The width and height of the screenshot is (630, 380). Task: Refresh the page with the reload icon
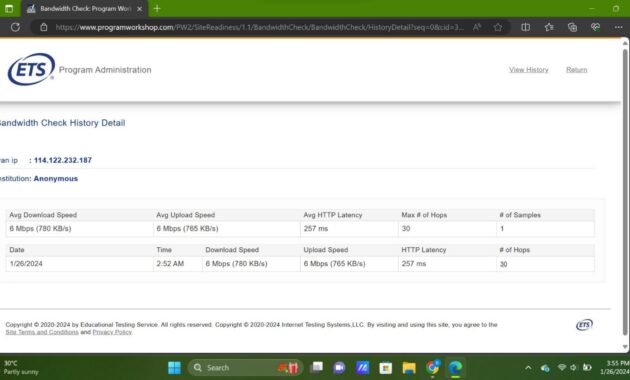[x=15, y=27]
